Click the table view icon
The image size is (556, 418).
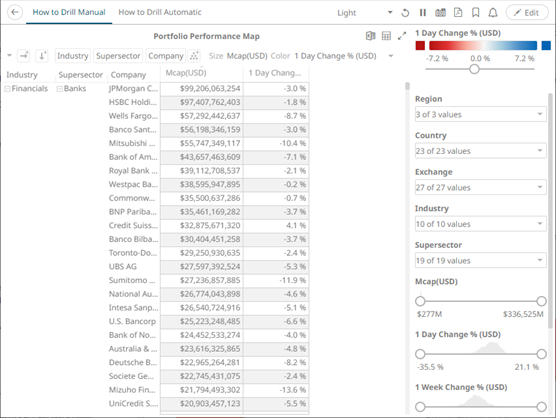click(386, 36)
